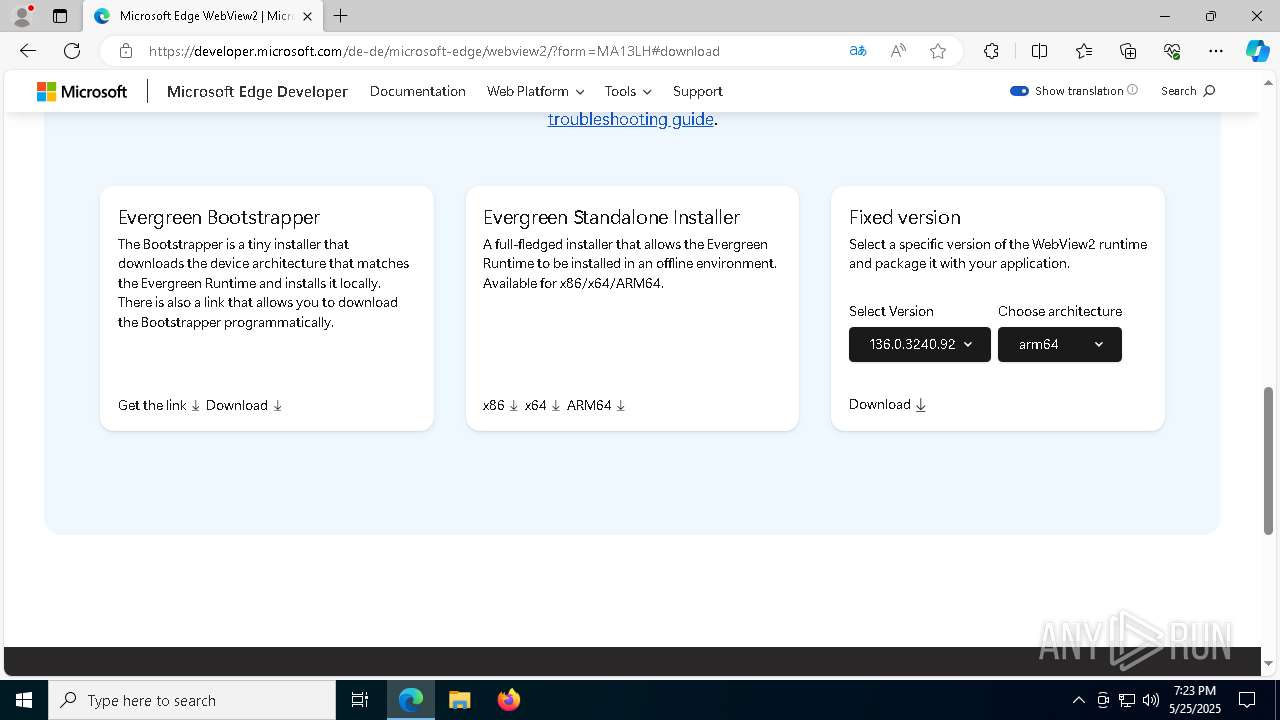Viewport: 1280px width, 720px height.
Task: Open the network icon in tray
Action: (1126, 700)
